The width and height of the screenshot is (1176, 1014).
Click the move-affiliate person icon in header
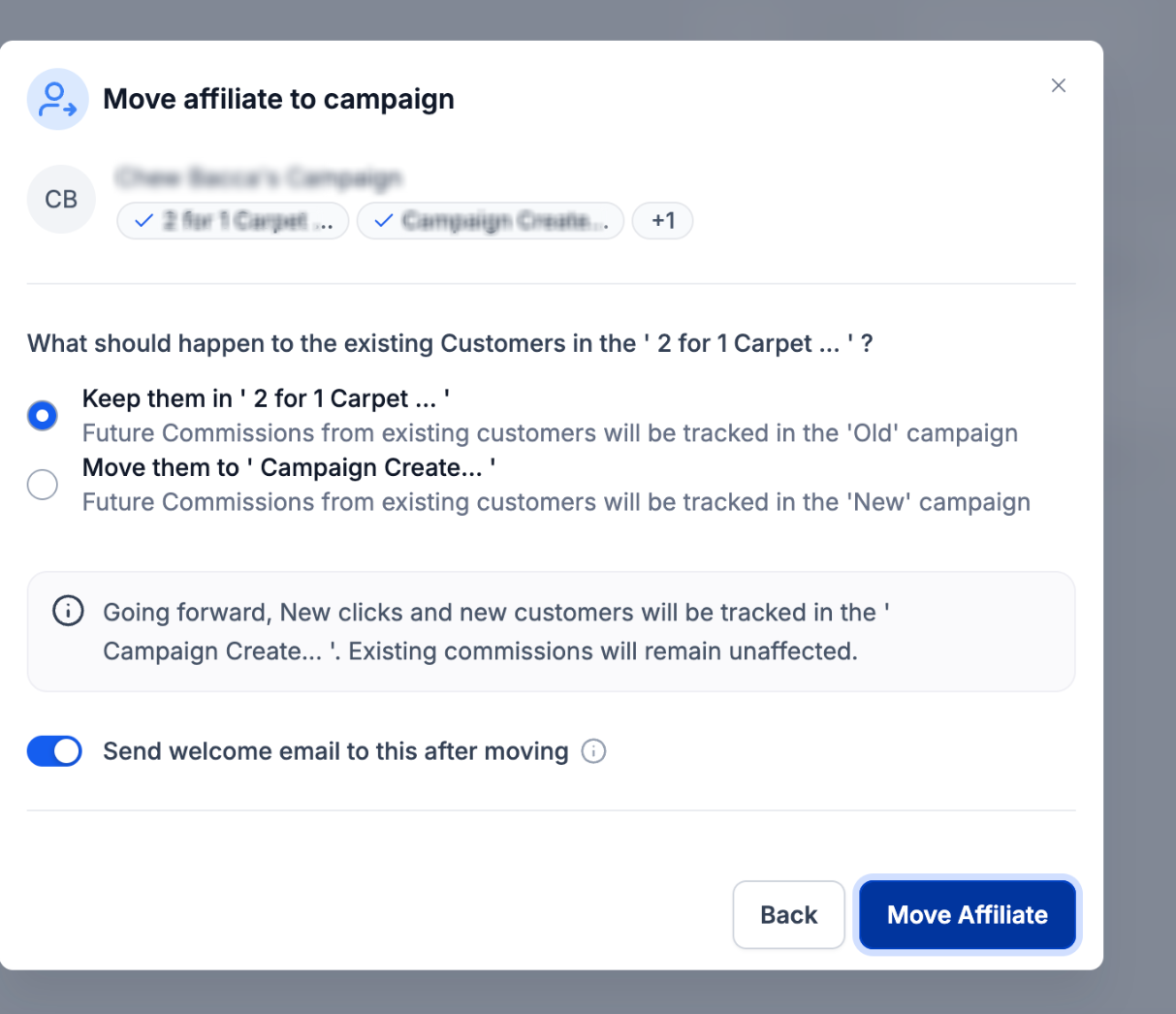(x=57, y=99)
